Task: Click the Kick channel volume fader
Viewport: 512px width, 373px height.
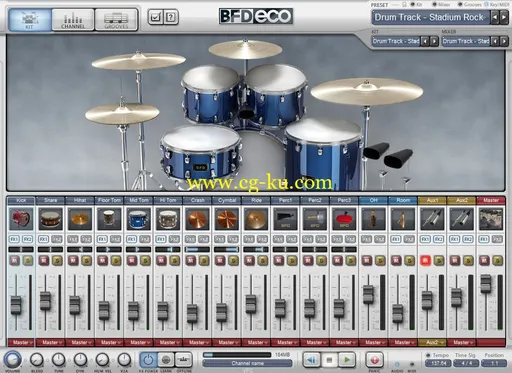Action: 16,305
